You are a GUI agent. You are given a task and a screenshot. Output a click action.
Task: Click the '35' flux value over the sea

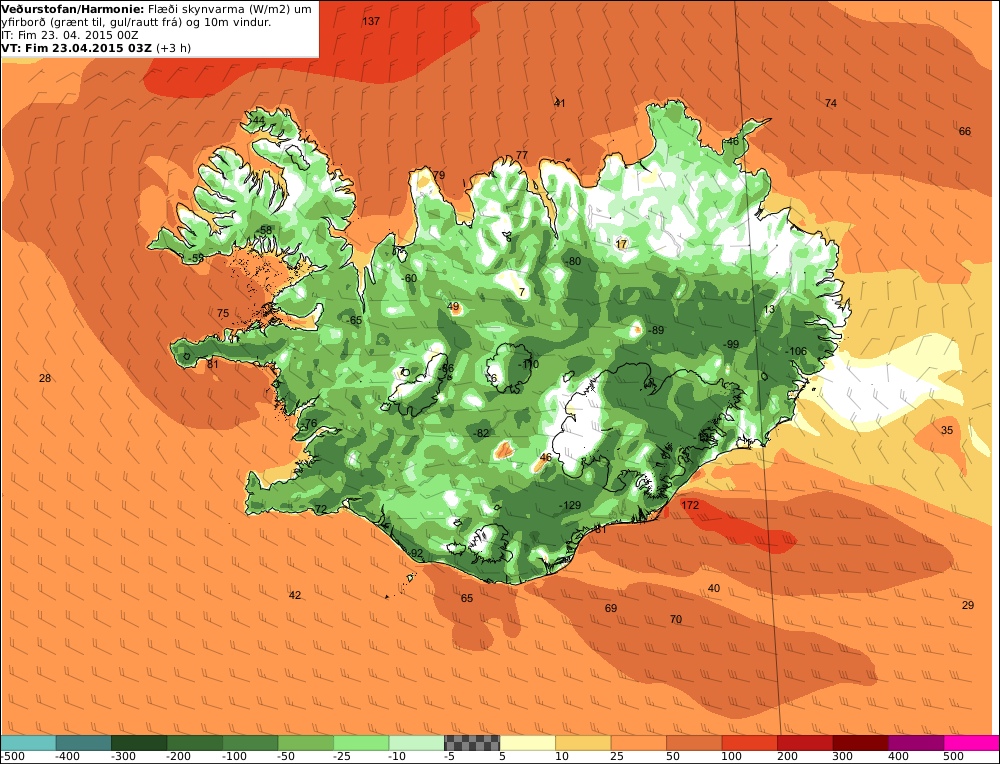[x=946, y=430]
